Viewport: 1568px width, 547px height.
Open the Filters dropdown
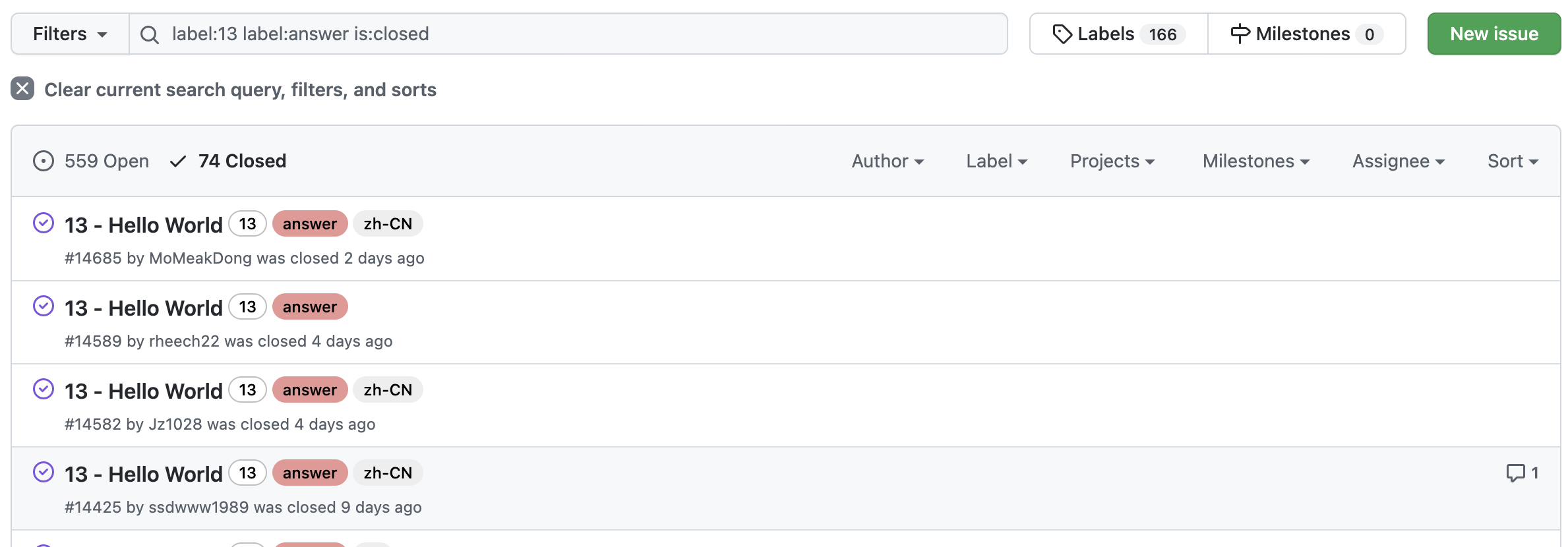[x=71, y=34]
